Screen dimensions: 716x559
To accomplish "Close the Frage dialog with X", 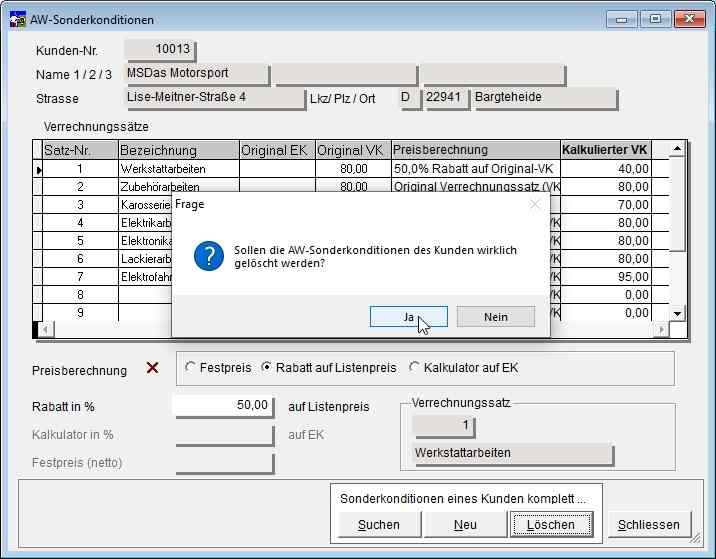I will (x=535, y=204).
